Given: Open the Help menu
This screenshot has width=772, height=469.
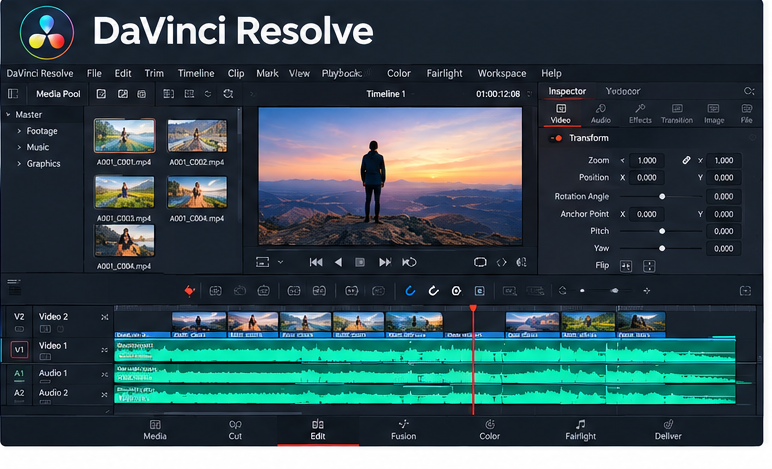Looking at the screenshot, I should click(551, 73).
